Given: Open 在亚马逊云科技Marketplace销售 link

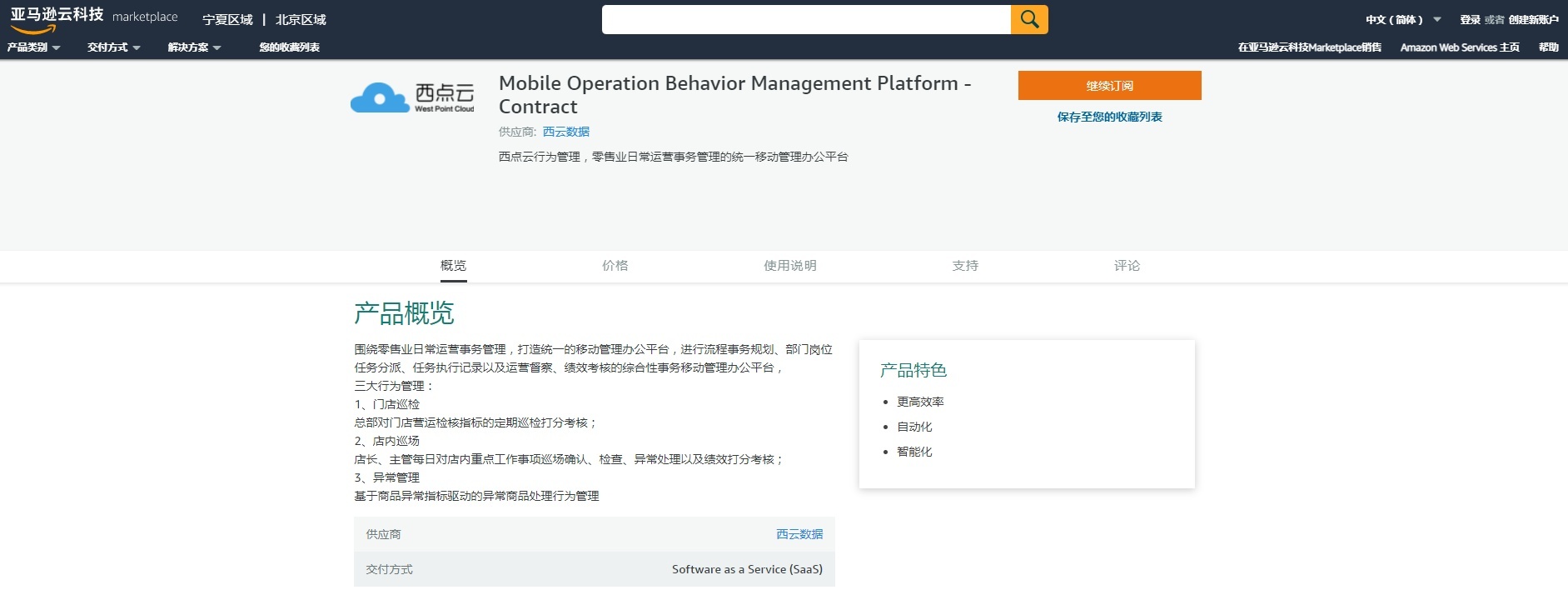Looking at the screenshot, I should click(x=1309, y=47).
